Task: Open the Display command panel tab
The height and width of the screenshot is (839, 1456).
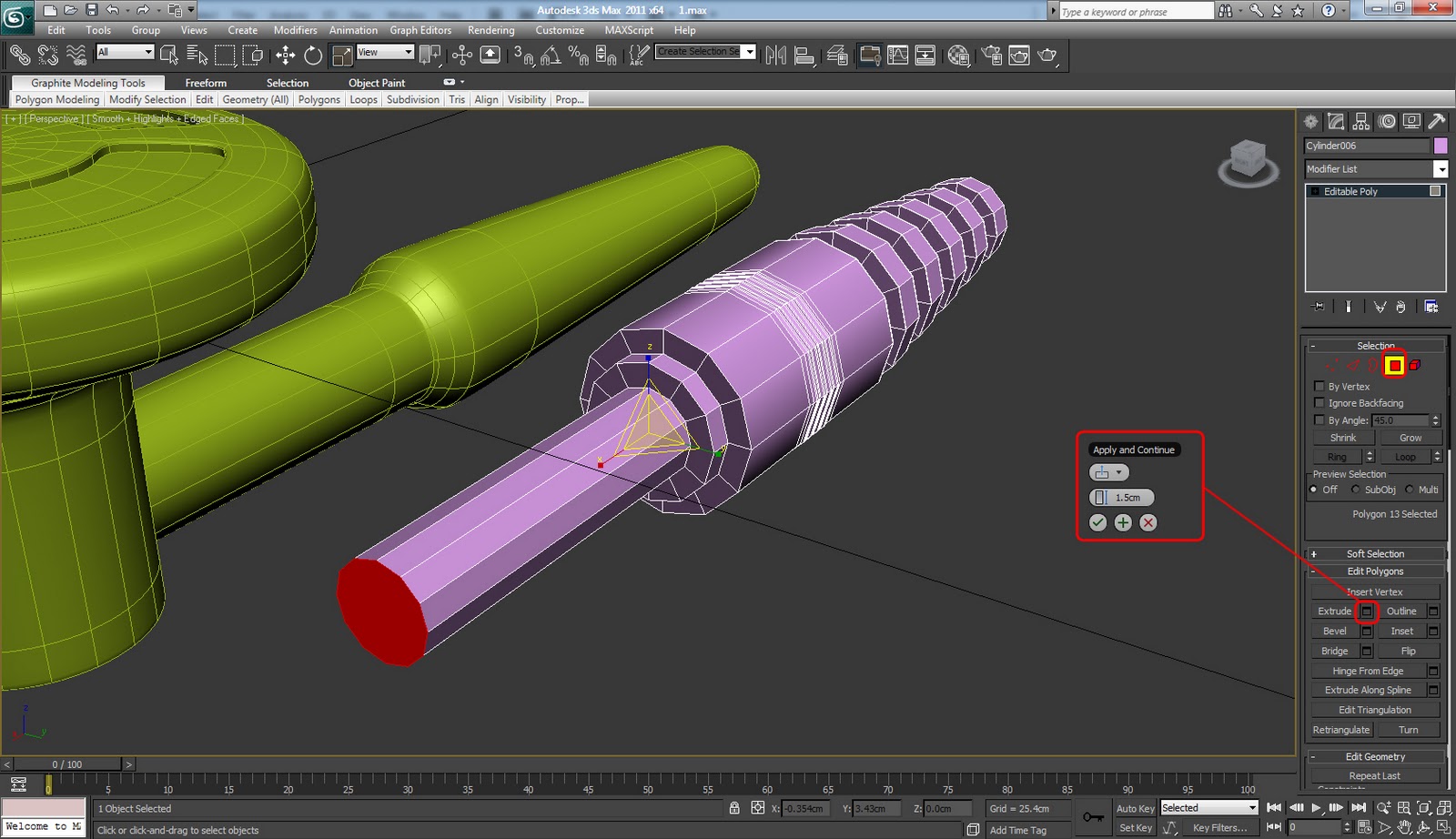Action: click(x=1411, y=121)
